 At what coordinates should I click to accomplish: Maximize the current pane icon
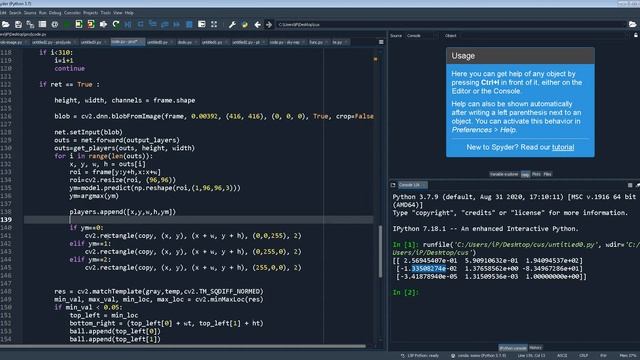point(202,24)
